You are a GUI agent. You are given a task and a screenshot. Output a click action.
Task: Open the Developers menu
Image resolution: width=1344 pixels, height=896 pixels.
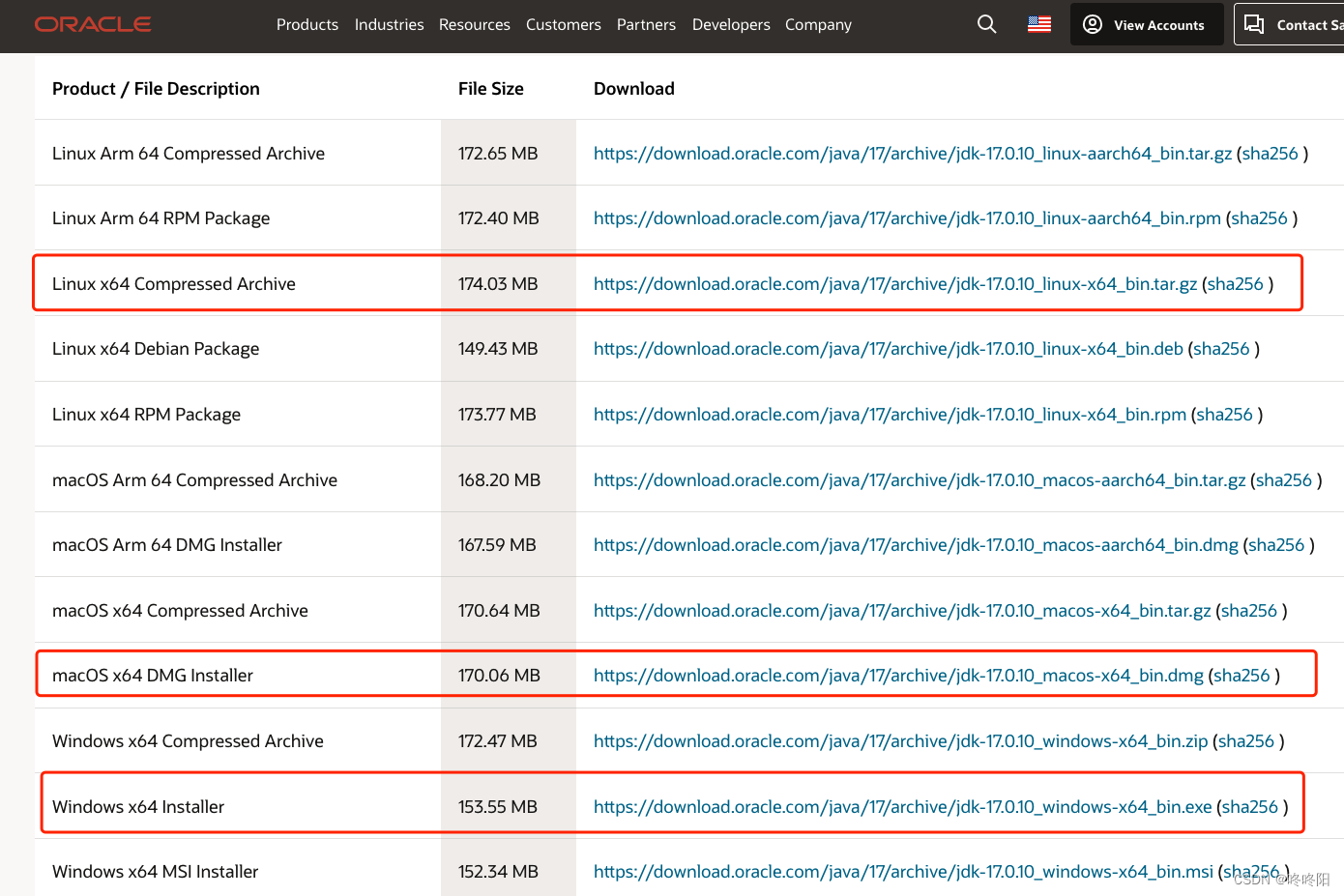click(731, 24)
